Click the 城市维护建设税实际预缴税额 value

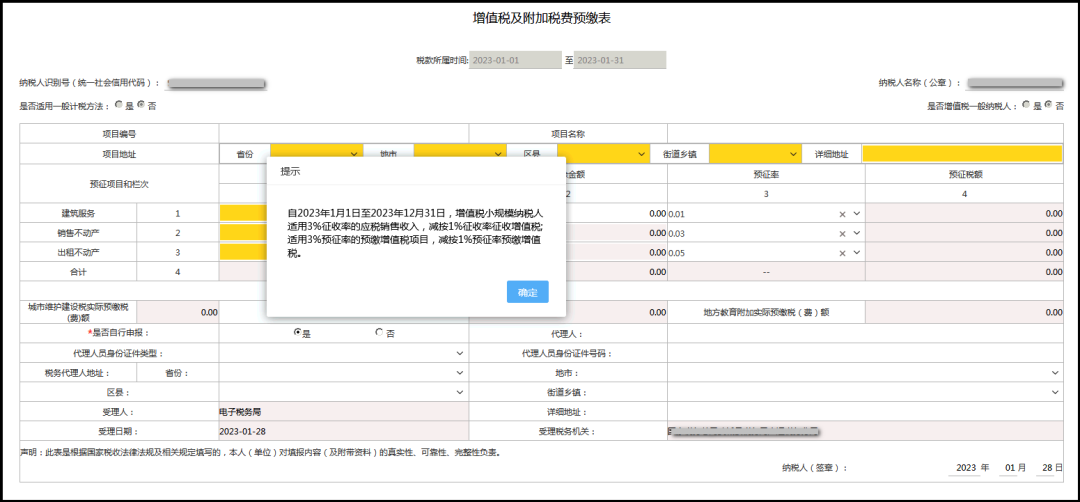pyautogui.click(x=178, y=313)
